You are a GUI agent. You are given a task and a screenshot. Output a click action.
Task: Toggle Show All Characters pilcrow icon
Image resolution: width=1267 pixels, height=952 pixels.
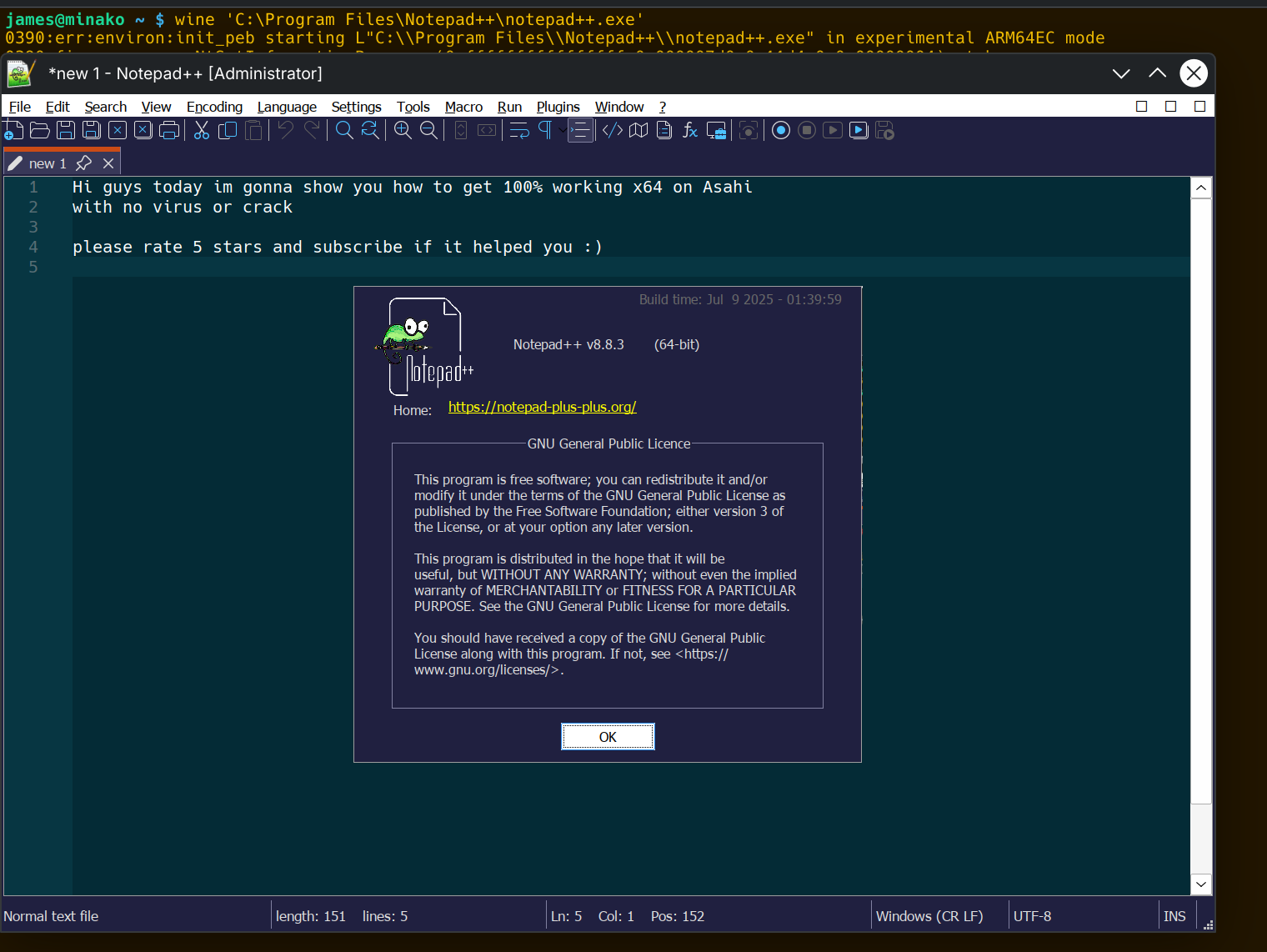pos(545,130)
